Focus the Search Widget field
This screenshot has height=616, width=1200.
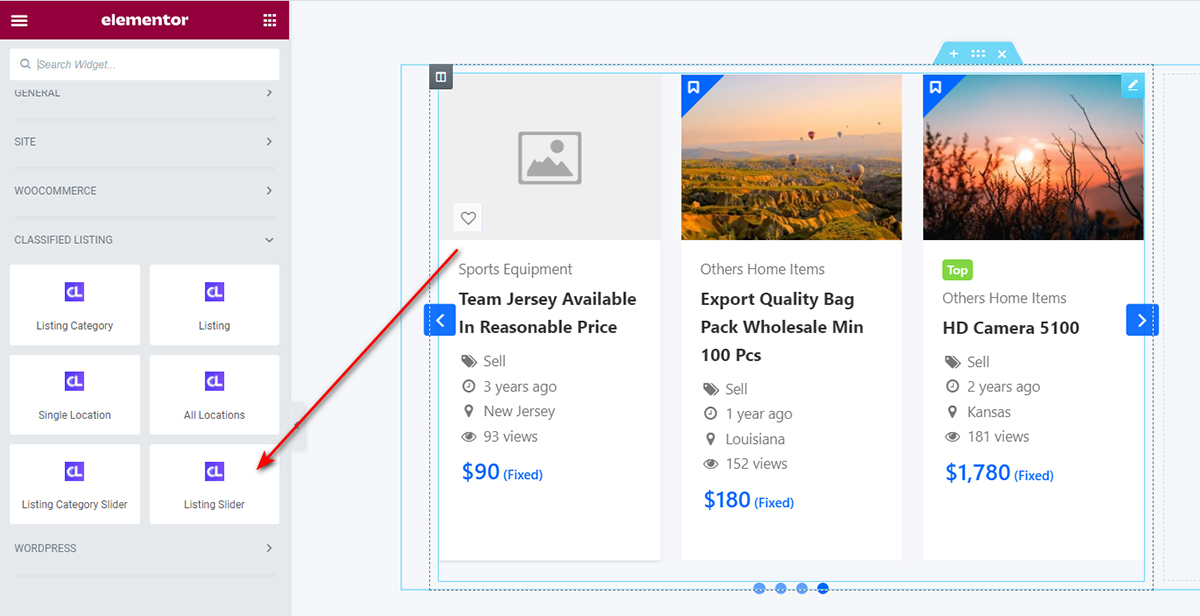[x=145, y=64]
